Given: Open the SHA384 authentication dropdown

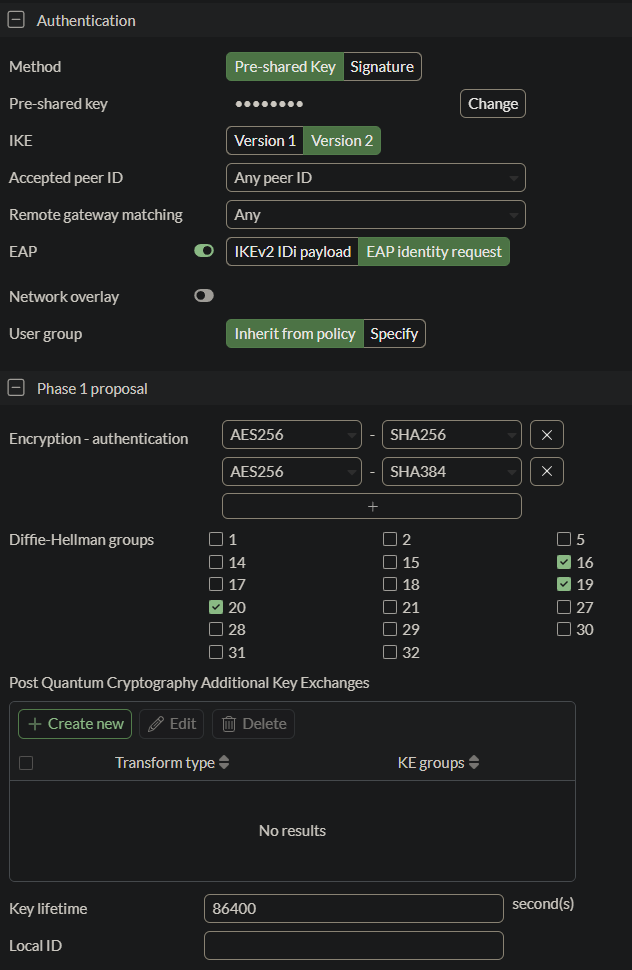Looking at the screenshot, I should click(452, 471).
